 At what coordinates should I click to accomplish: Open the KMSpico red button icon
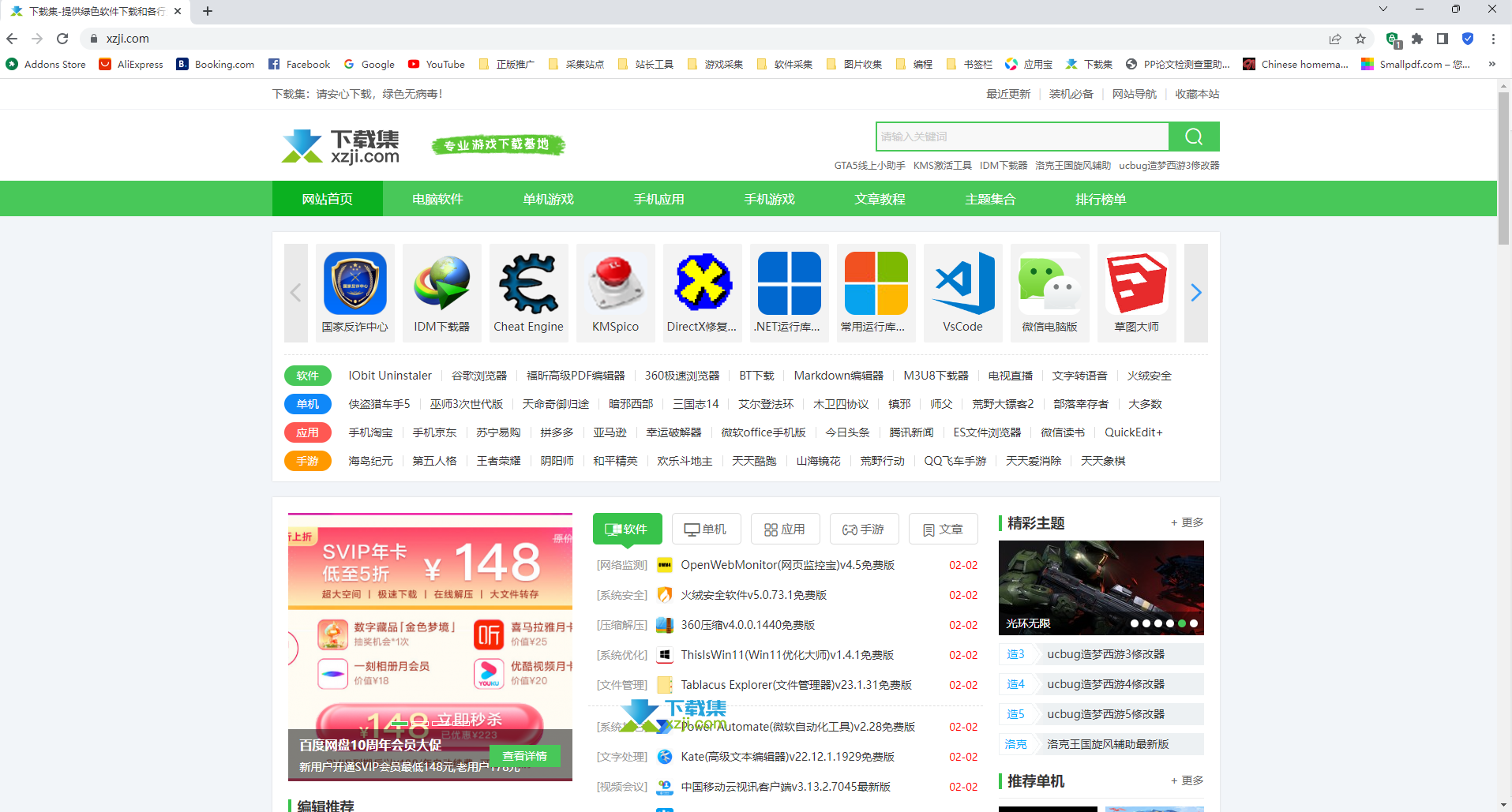(x=615, y=283)
